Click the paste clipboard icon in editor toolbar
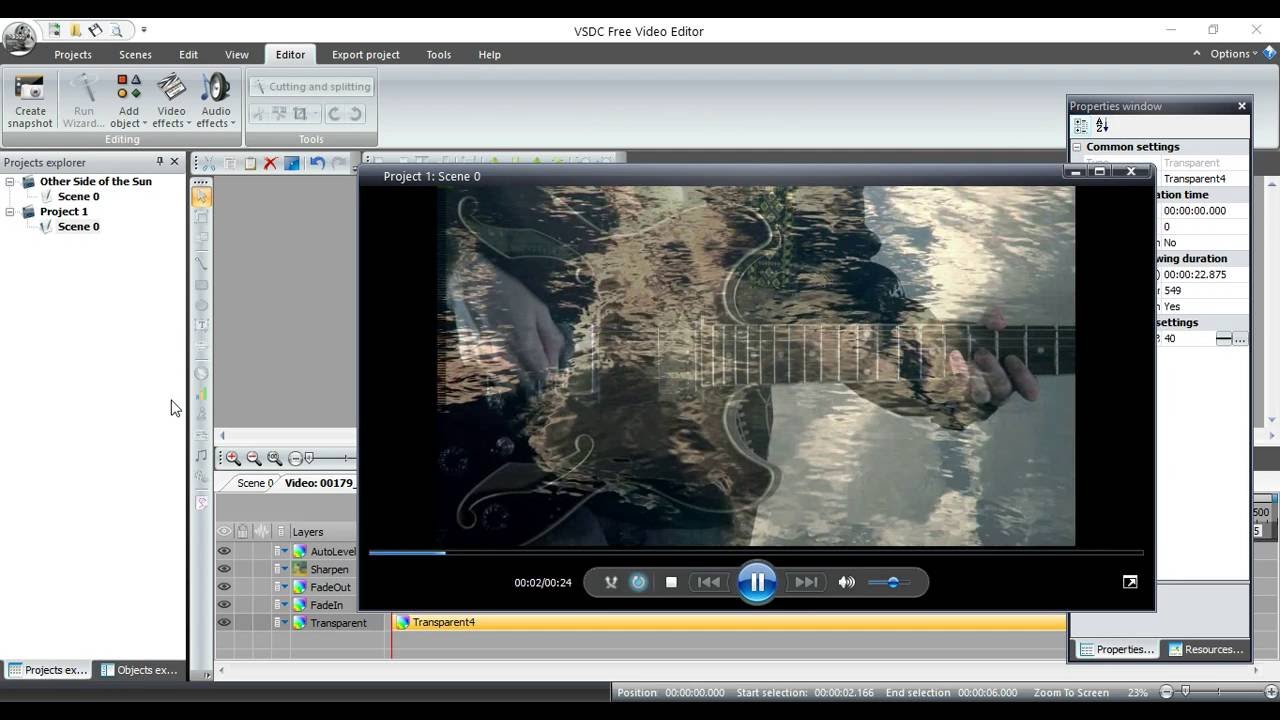The image size is (1280, 720). pyautogui.click(x=250, y=163)
